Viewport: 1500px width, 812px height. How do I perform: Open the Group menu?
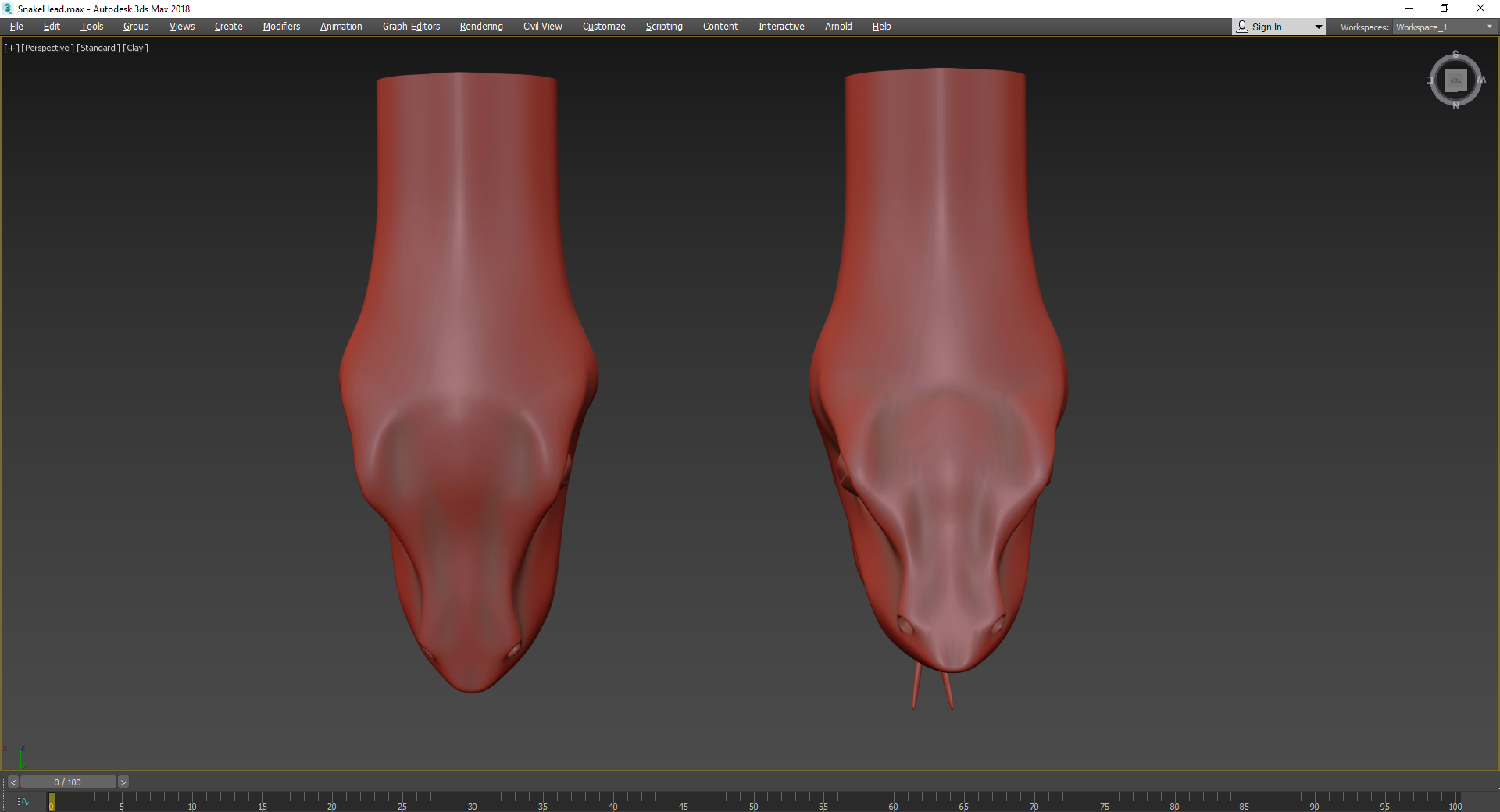[136, 27]
